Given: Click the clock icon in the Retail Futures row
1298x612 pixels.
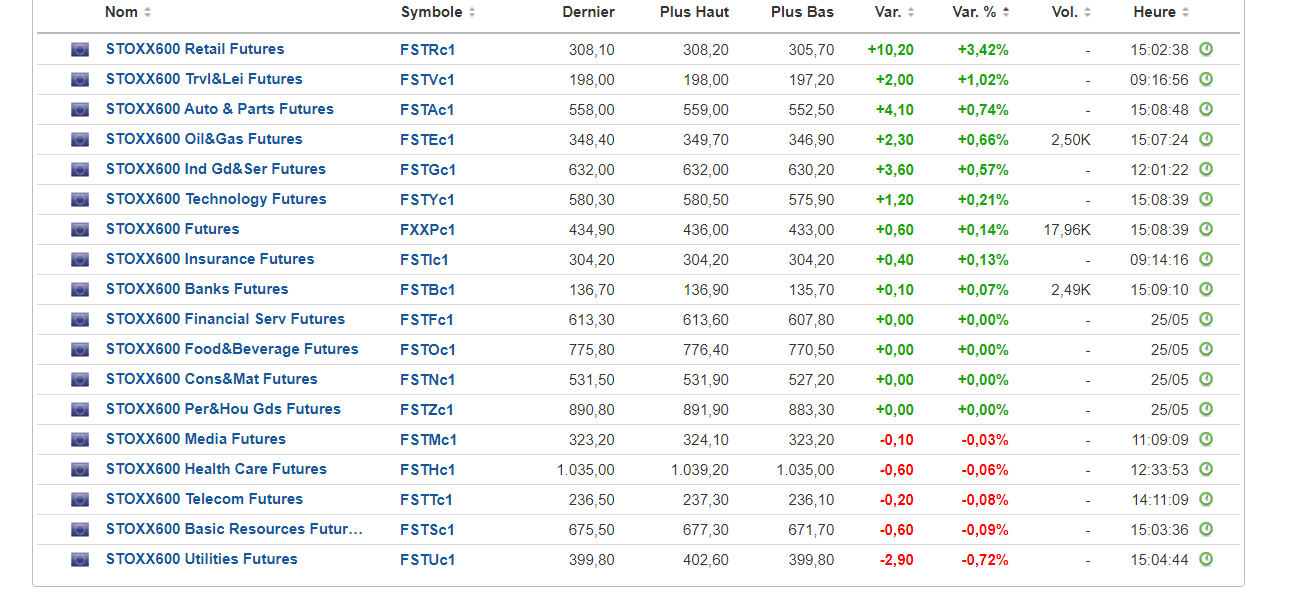Looking at the screenshot, I should (1206, 49).
